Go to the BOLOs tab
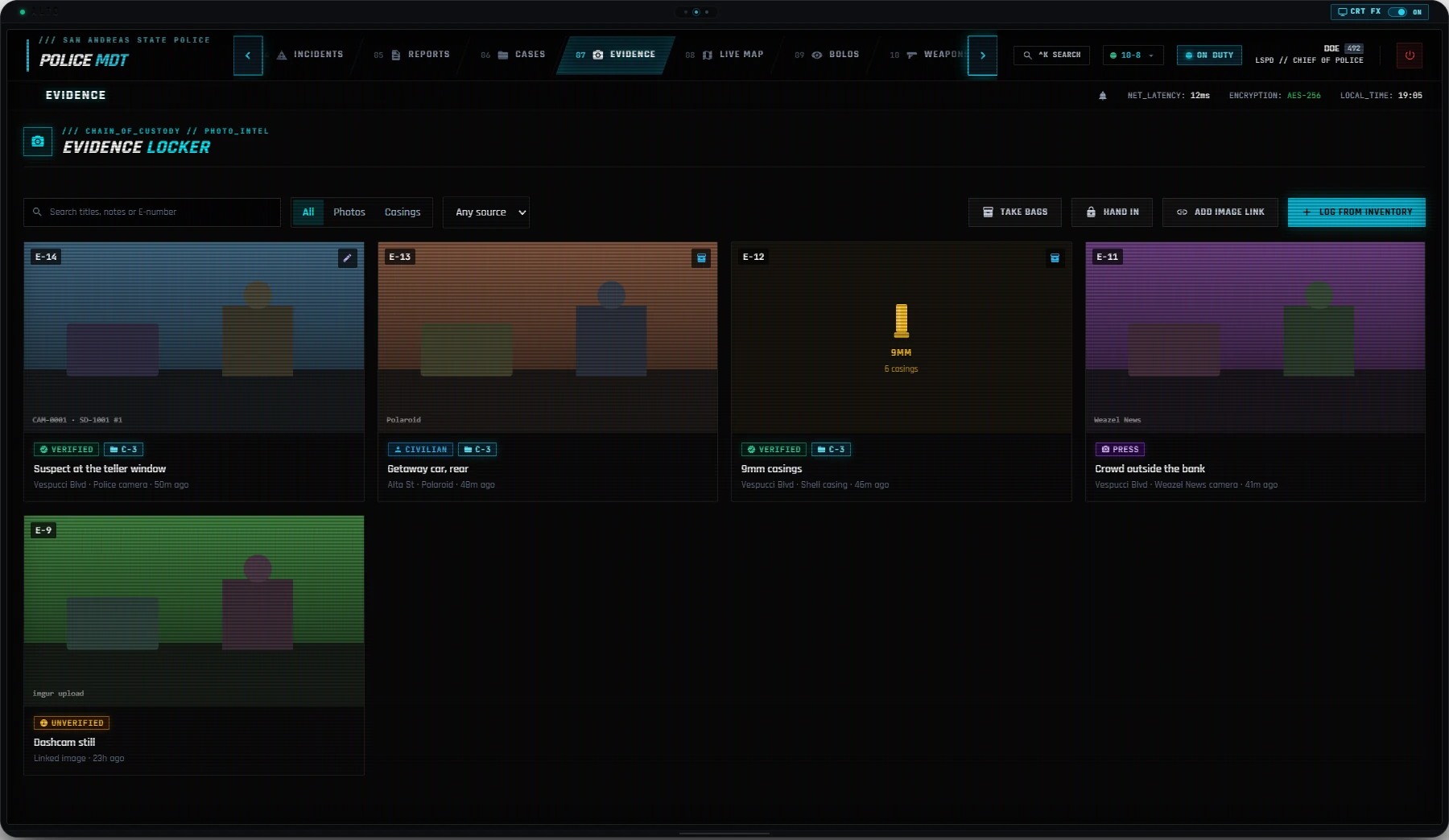Screen dimensions: 1449x840 pos(827,55)
